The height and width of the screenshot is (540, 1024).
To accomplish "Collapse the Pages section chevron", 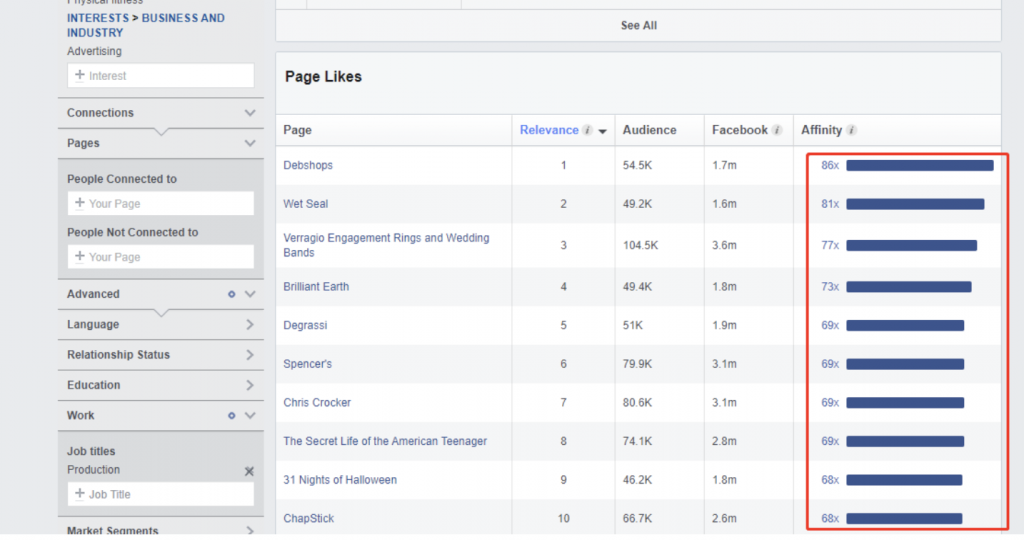I will pos(249,143).
